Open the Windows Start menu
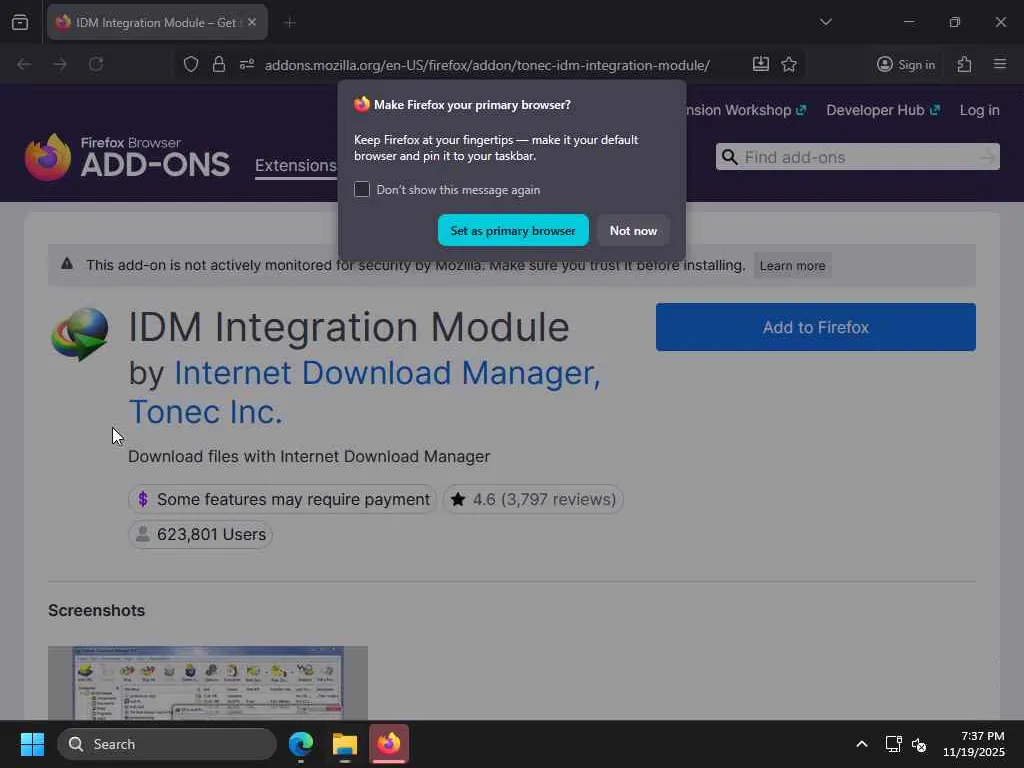 point(32,744)
